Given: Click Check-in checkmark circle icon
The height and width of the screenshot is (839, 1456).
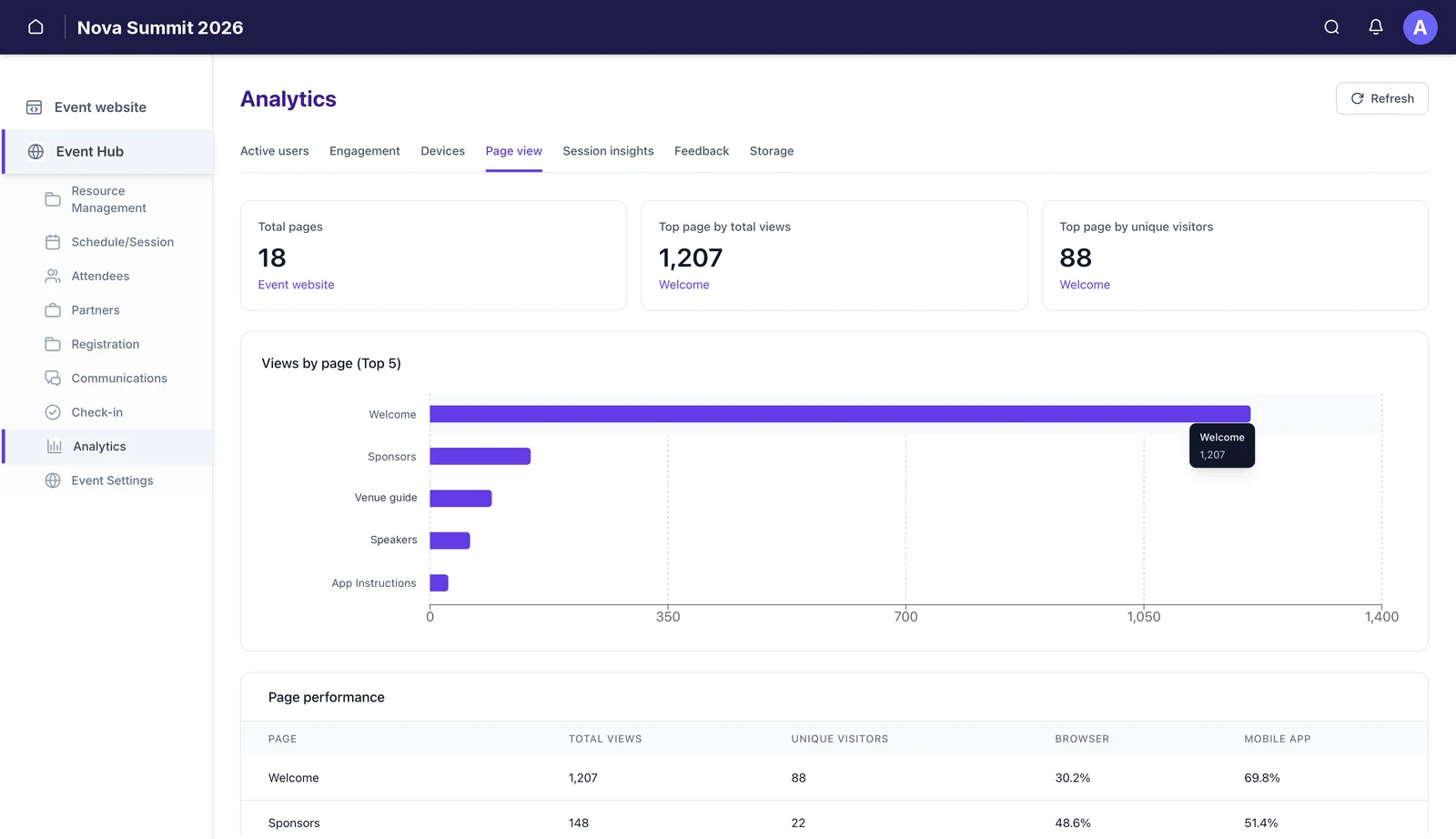Looking at the screenshot, I should point(53,412).
